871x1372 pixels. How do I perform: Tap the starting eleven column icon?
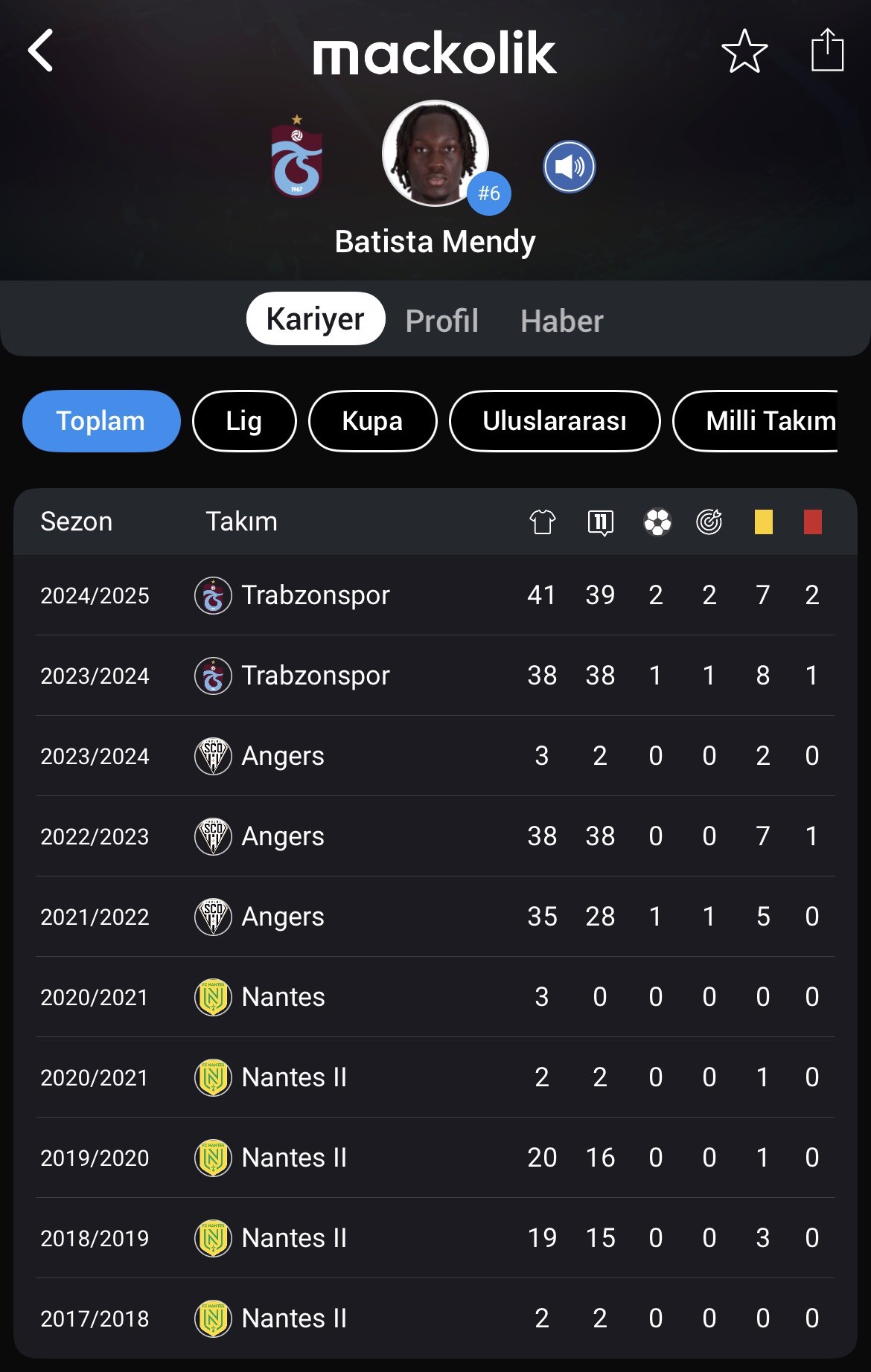point(600,522)
